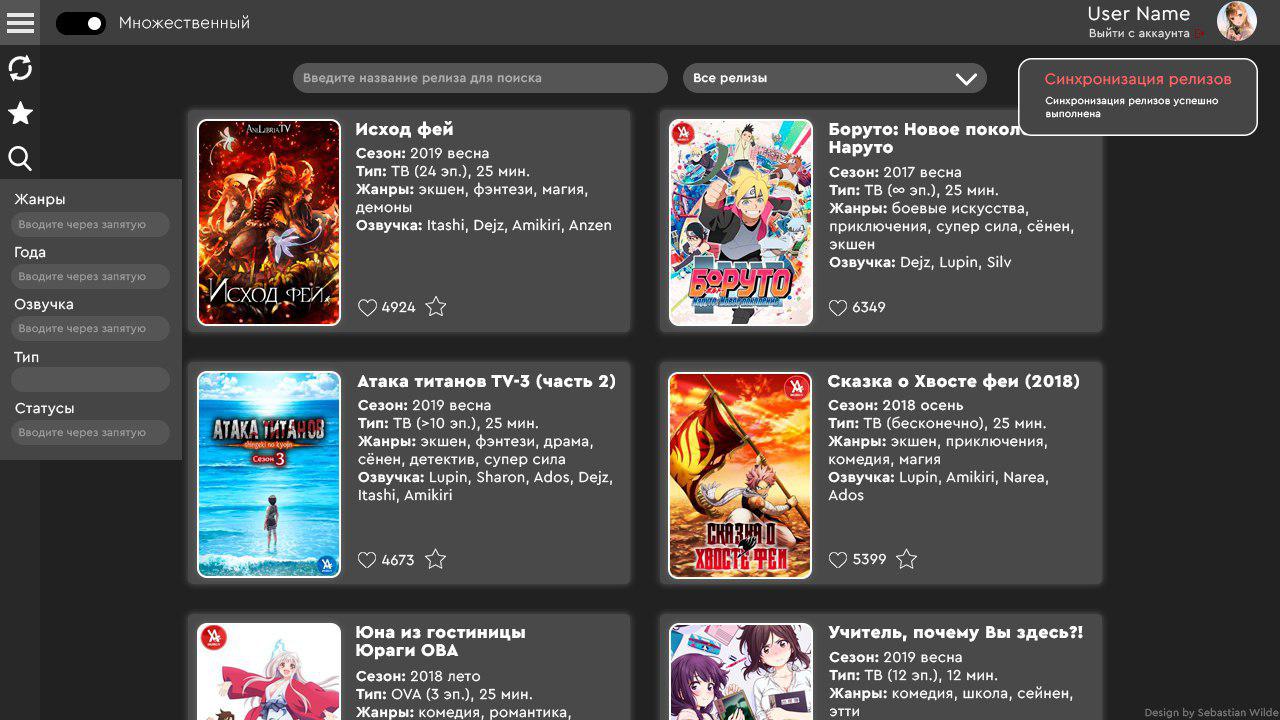Click Синхронизация релизов notification title
1280x720 pixels.
point(1138,79)
